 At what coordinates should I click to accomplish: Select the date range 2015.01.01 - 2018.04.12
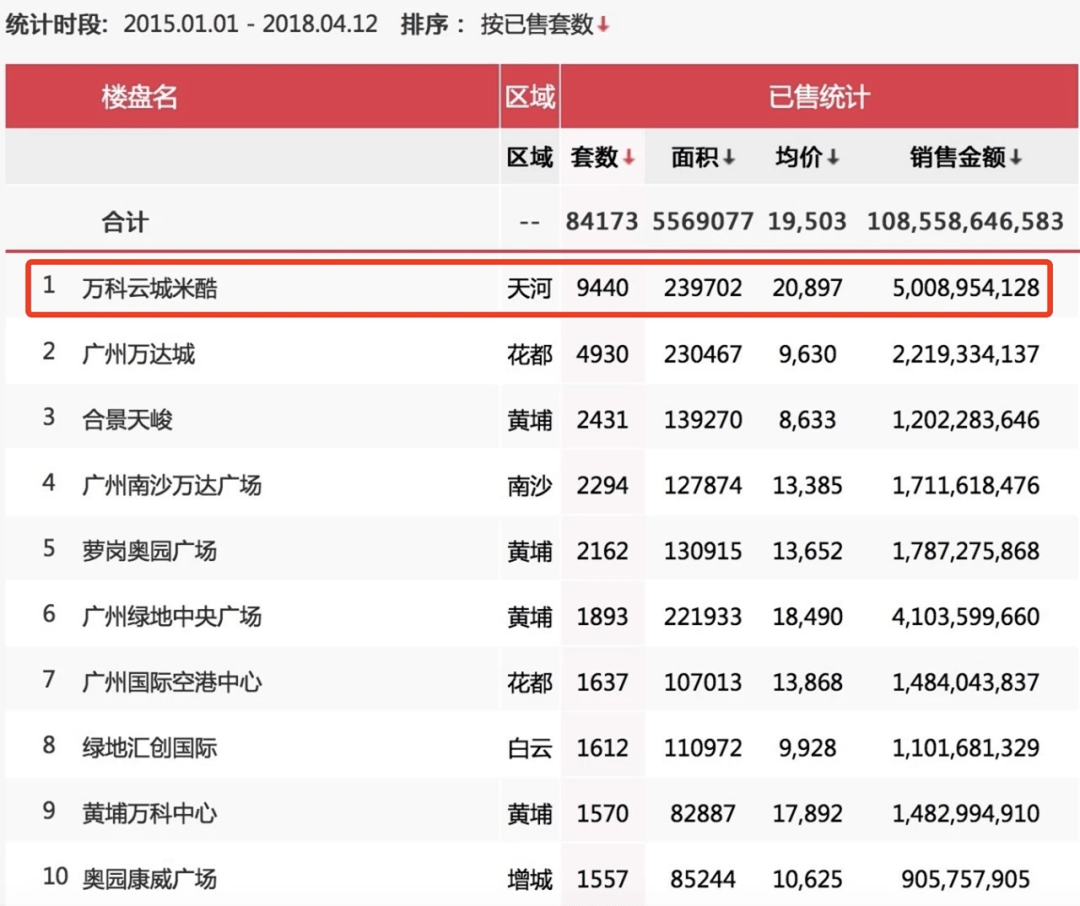click(x=251, y=25)
